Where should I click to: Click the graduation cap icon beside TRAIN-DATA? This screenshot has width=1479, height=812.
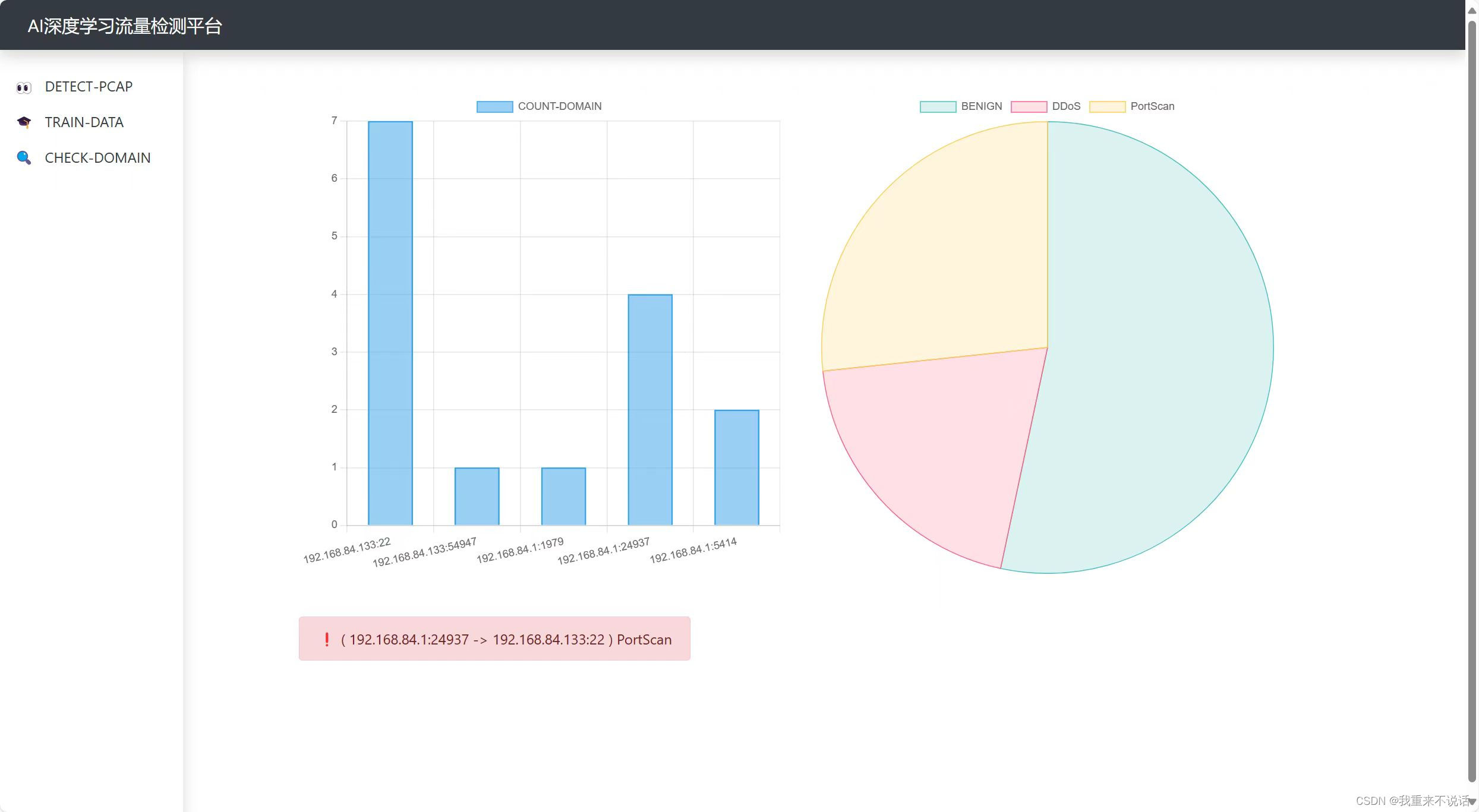[x=24, y=122]
